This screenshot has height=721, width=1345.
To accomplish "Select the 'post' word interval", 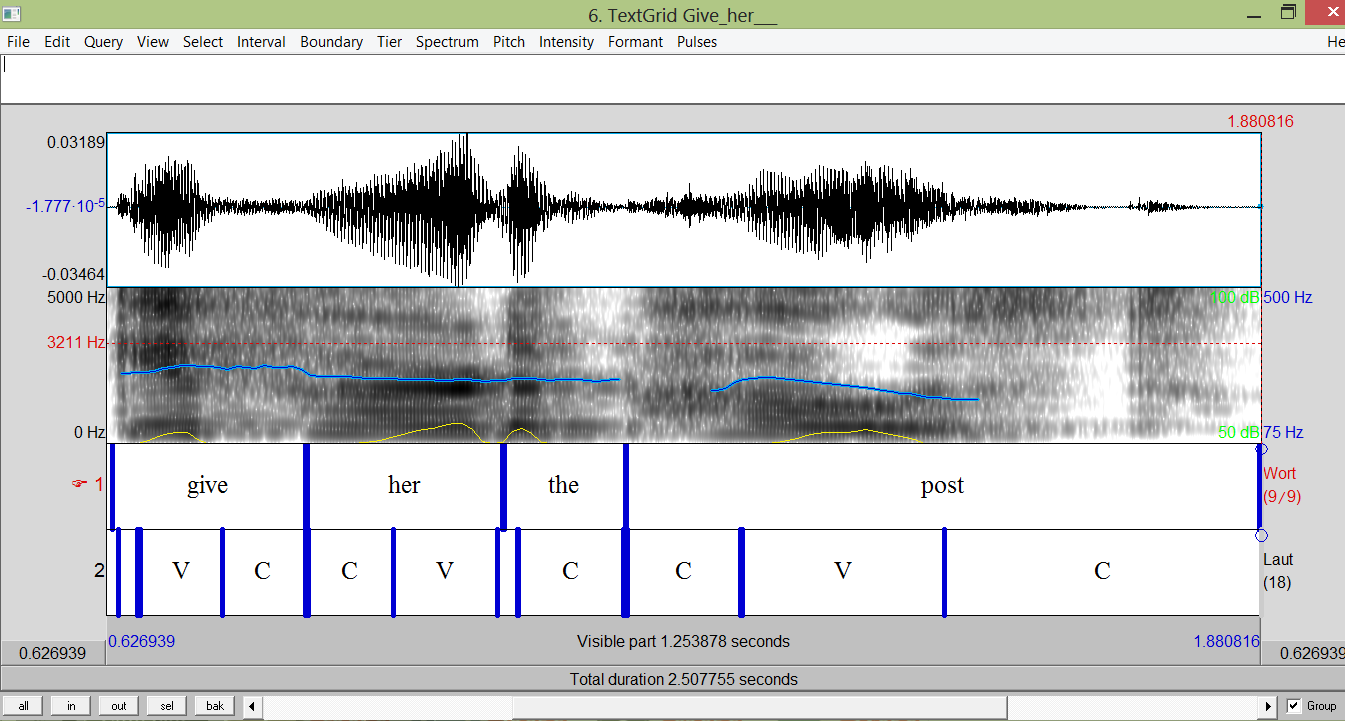I will (942, 486).
